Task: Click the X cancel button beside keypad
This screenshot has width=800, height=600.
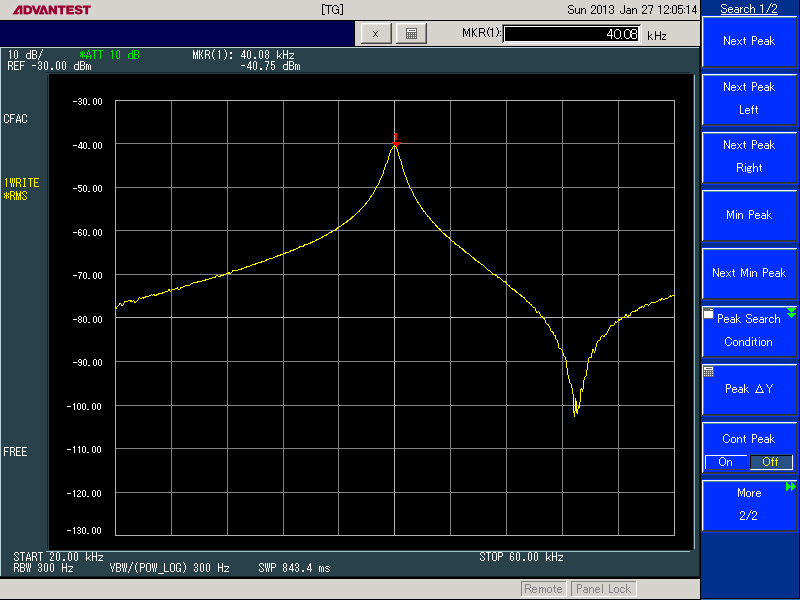Action: (375, 34)
